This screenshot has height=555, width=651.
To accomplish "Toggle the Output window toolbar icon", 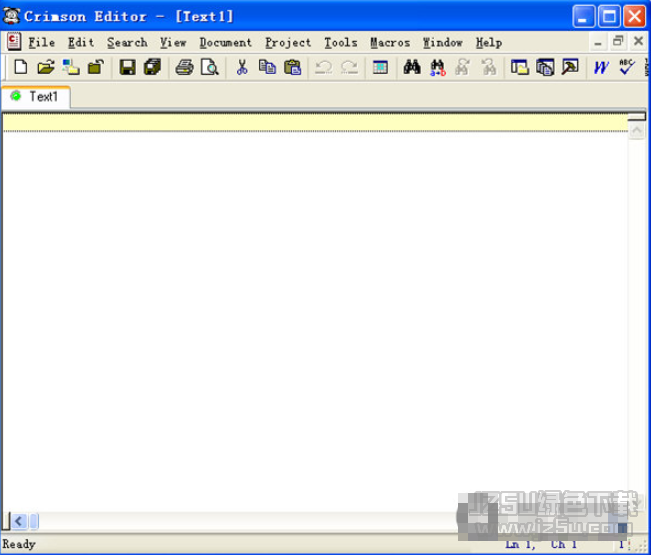I will [545, 67].
